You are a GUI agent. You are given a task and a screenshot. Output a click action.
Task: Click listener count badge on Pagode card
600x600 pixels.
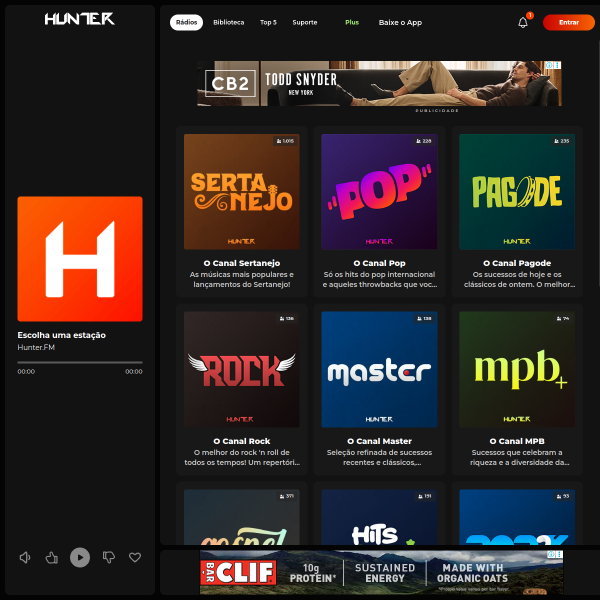pyautogui.click(x=562, y=141)
